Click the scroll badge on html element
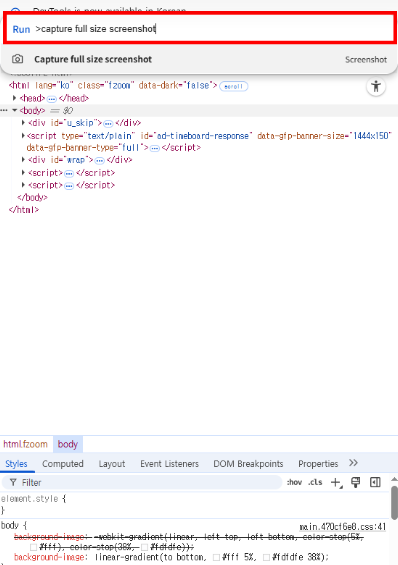 point(233,86)
